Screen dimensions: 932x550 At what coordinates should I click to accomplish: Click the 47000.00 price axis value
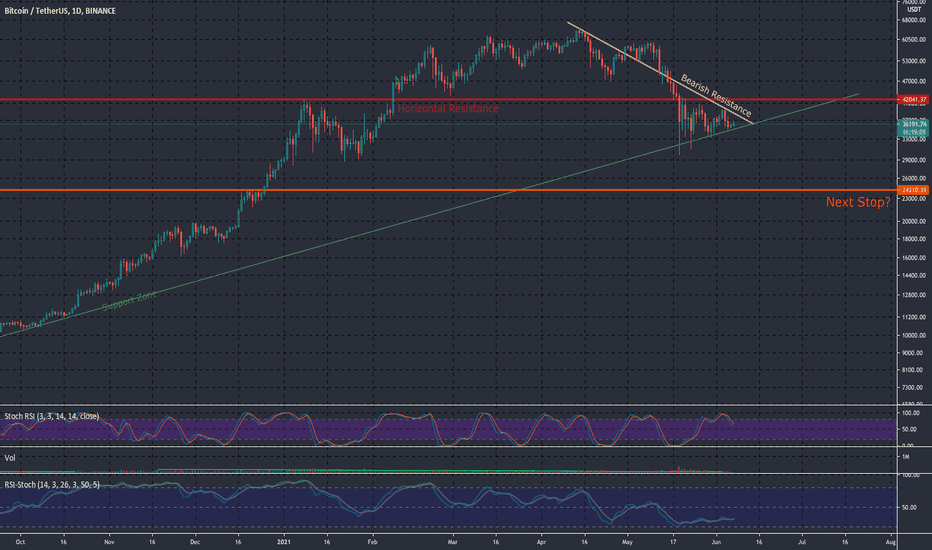coord(914,81)
